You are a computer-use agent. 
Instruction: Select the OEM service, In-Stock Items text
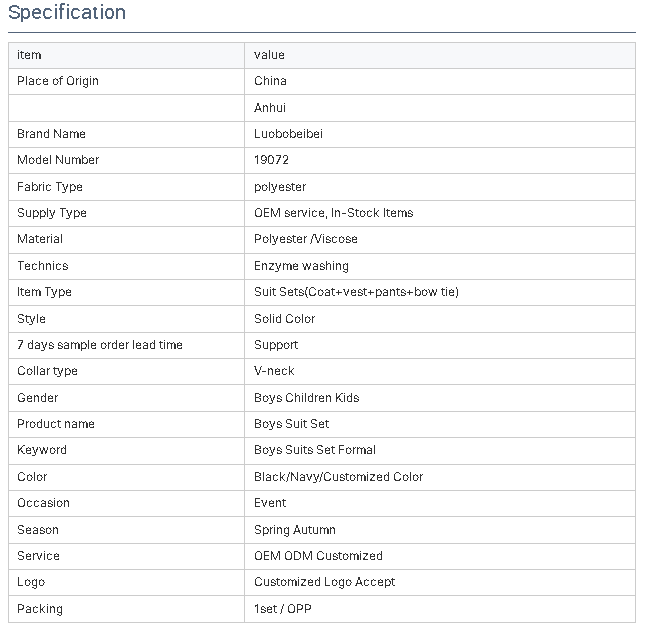point(334,213)
